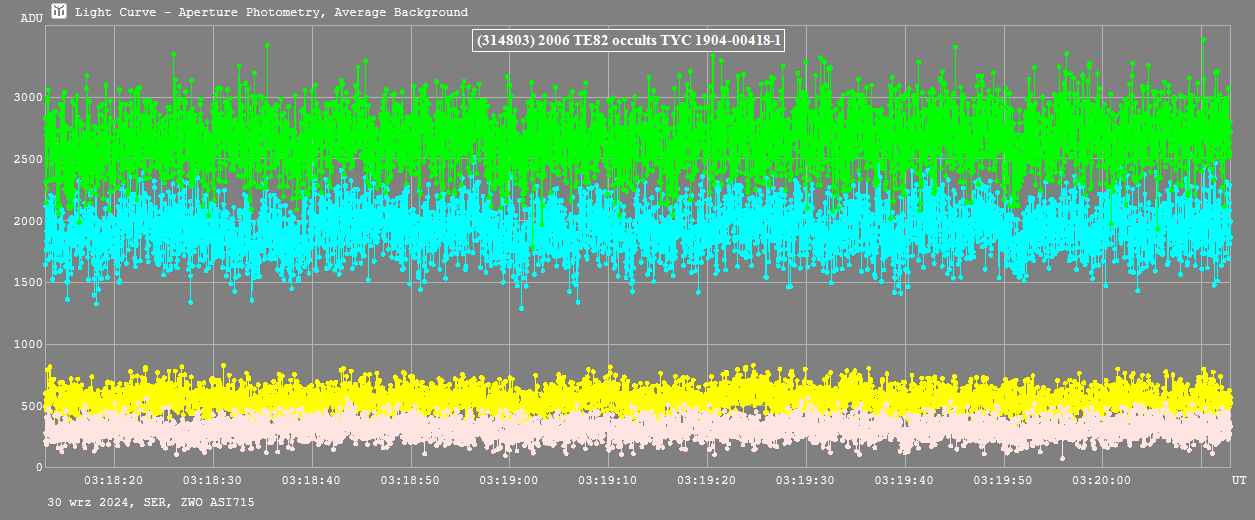Click the UT axis label

pyautogui.click(x=1238, y=481)
